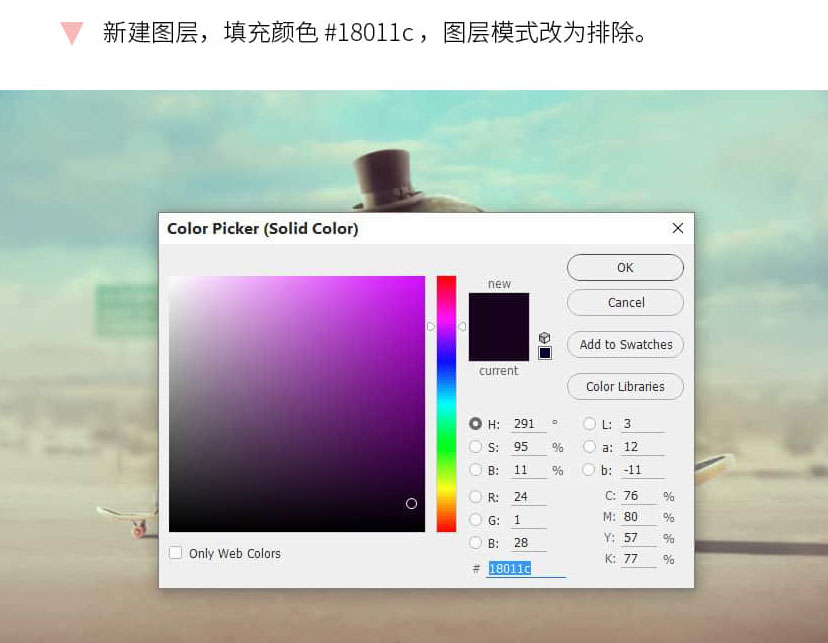This screenshot has height=643, width=828.
Task: Click the brightness field with value 11
Action: click(x=528, y=470)
